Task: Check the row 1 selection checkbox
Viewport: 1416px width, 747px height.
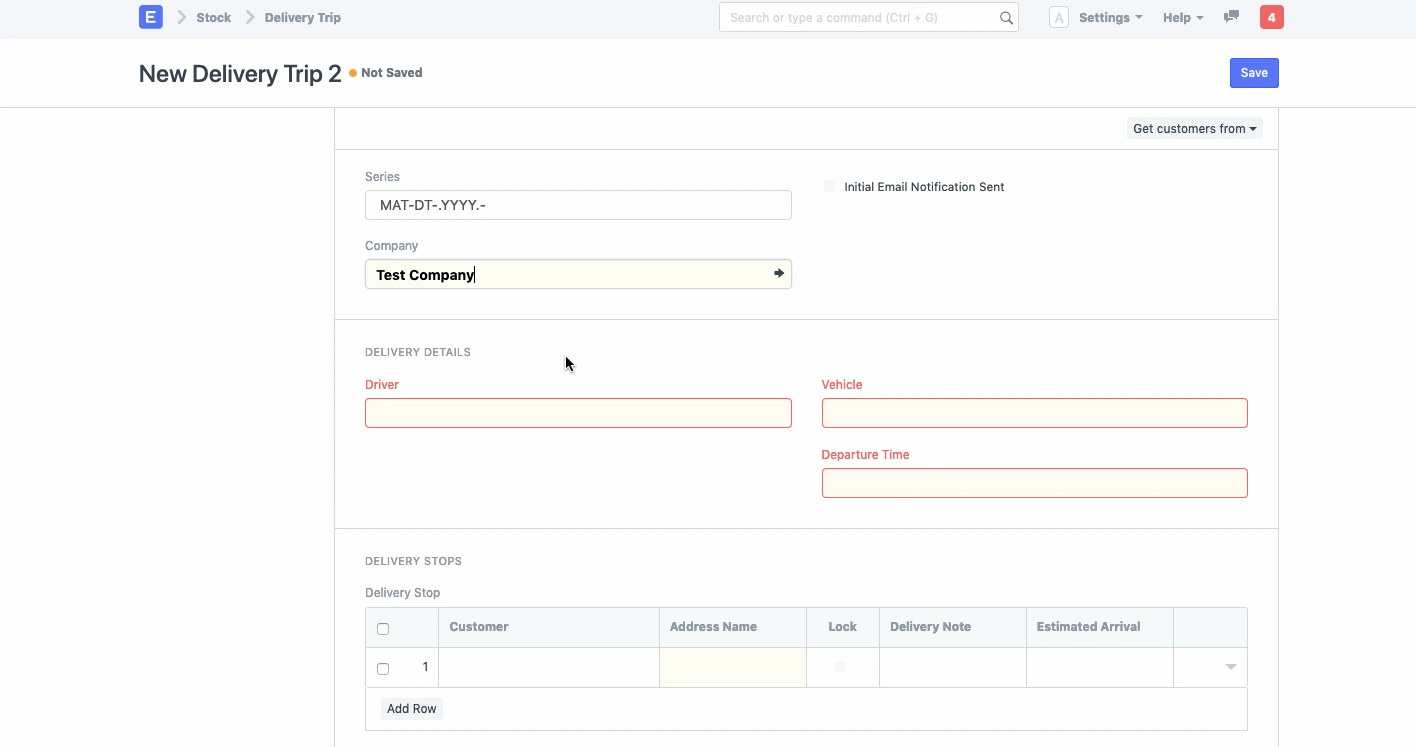Action: (383, 668)
